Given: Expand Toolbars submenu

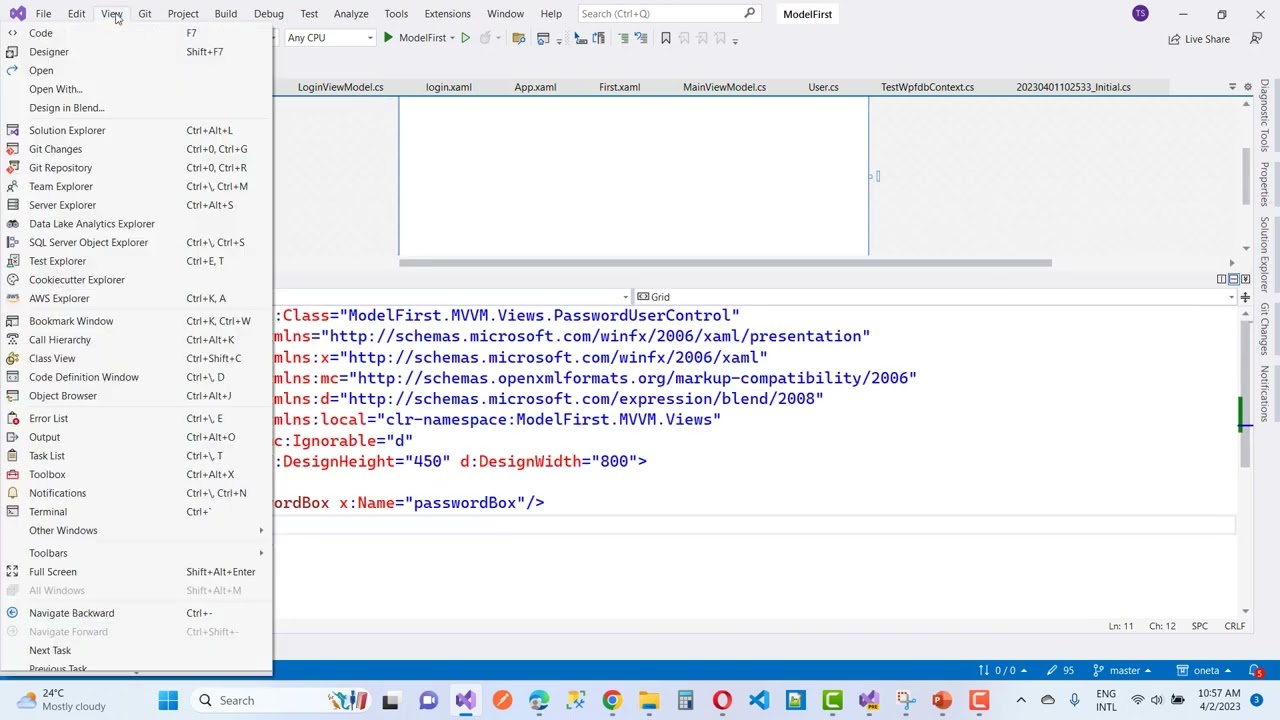Looking at the screenshot, I should point(136,553).
